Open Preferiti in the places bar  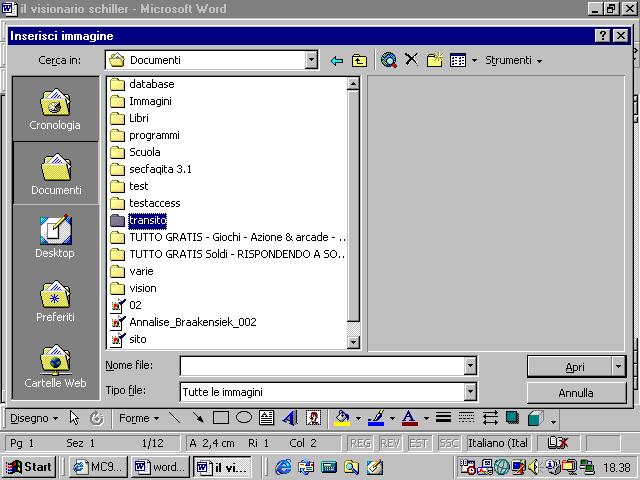pyautogui.click(x=55, y=301)
